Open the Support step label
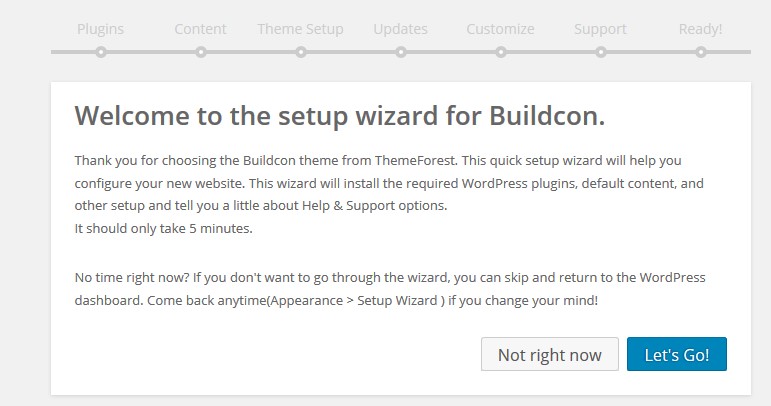Image resolution: width=771 pixels, height=406 pixels. tap(600, 29)
